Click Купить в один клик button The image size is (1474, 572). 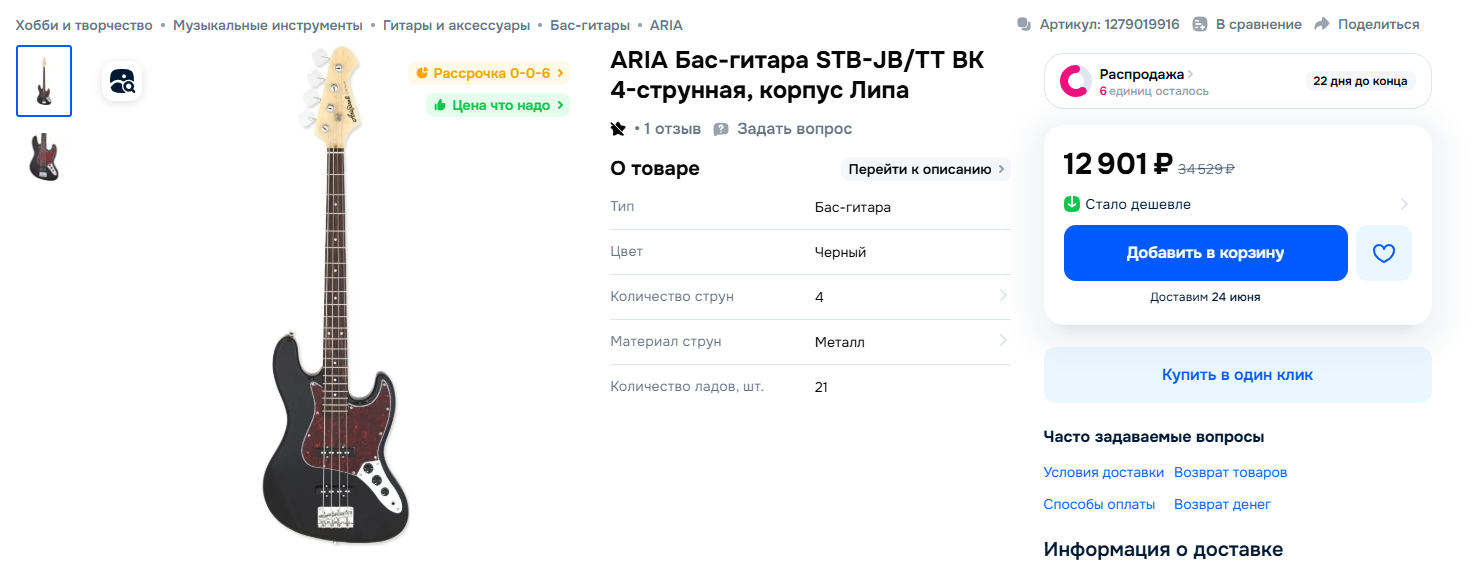click(1238, 375)
